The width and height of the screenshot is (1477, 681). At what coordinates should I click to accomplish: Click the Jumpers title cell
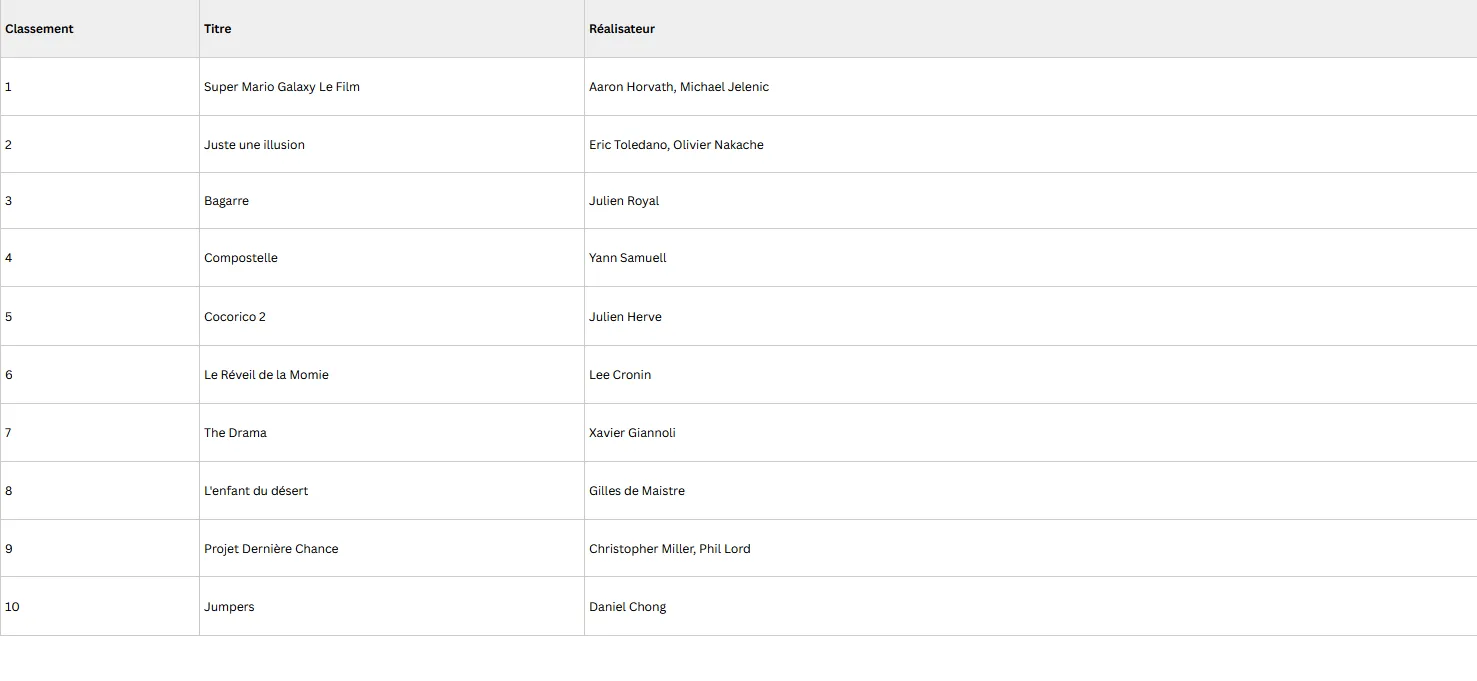pyautogui.click(x=229, y=607)
